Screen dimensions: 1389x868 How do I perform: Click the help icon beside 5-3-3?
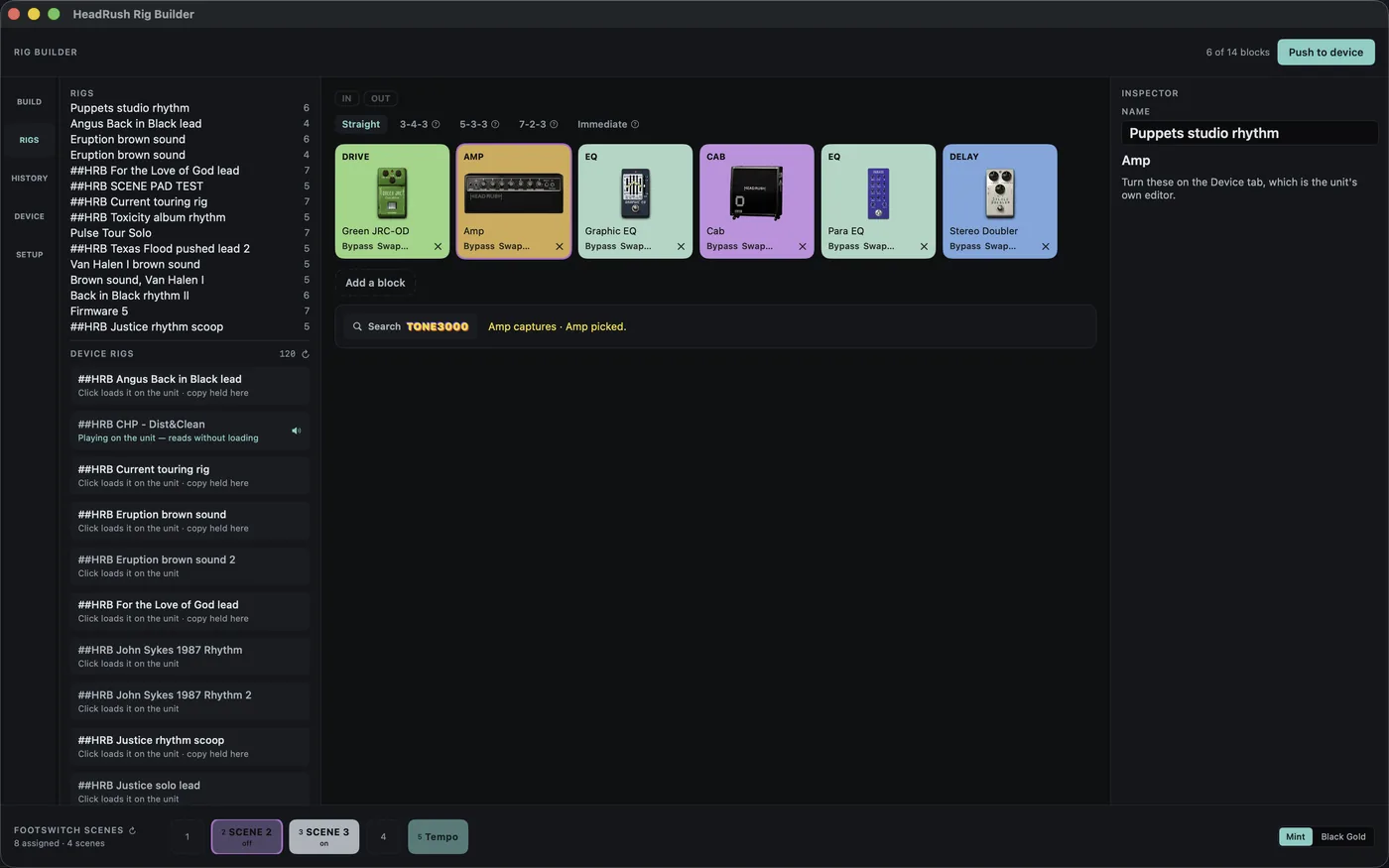point(495,125)
